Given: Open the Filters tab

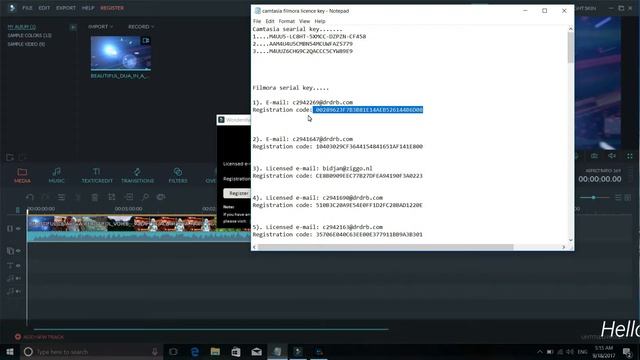Looking at the screenshot, I should 178,176.
